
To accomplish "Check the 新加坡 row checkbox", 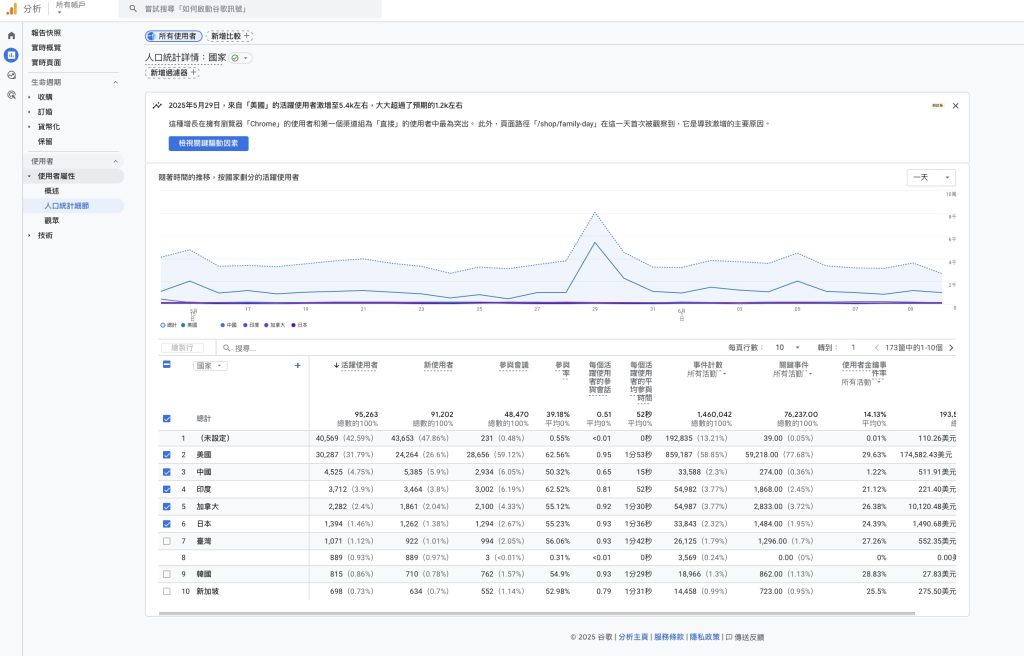I will (166, 592).
